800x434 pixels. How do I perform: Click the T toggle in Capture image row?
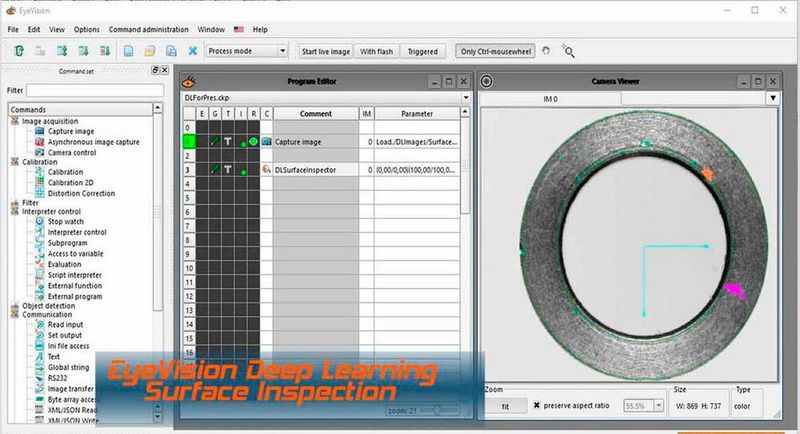point(228,141)
